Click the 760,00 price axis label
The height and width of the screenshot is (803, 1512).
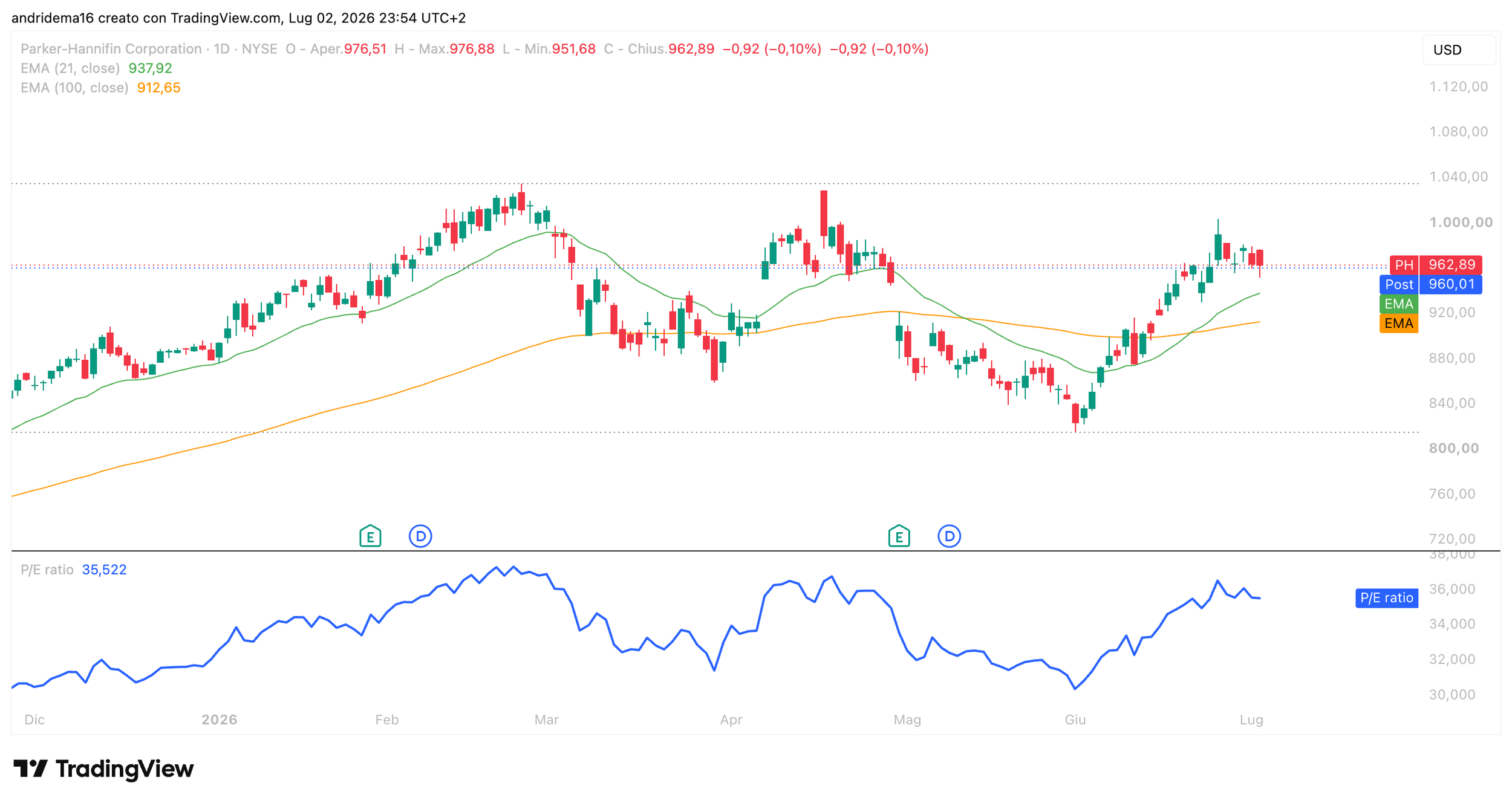tap(1452, 493)
